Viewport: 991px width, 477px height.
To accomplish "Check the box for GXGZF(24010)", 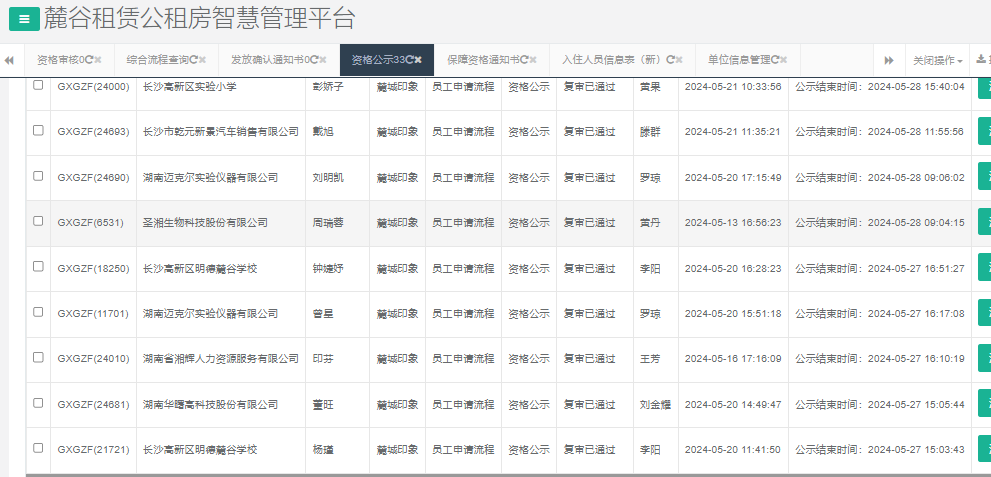I will [x=39, y=357].
